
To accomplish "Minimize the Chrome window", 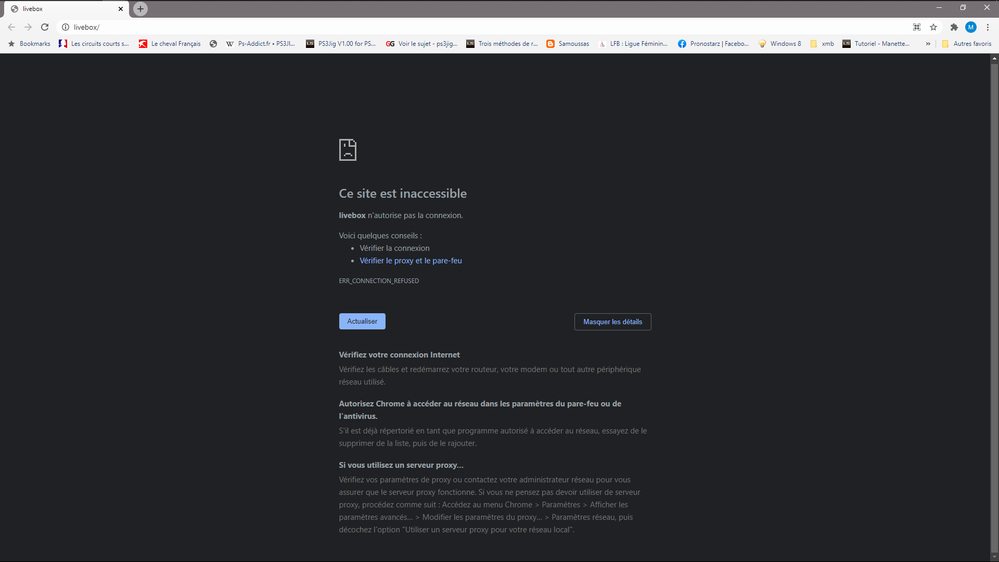I will point(939,8).
